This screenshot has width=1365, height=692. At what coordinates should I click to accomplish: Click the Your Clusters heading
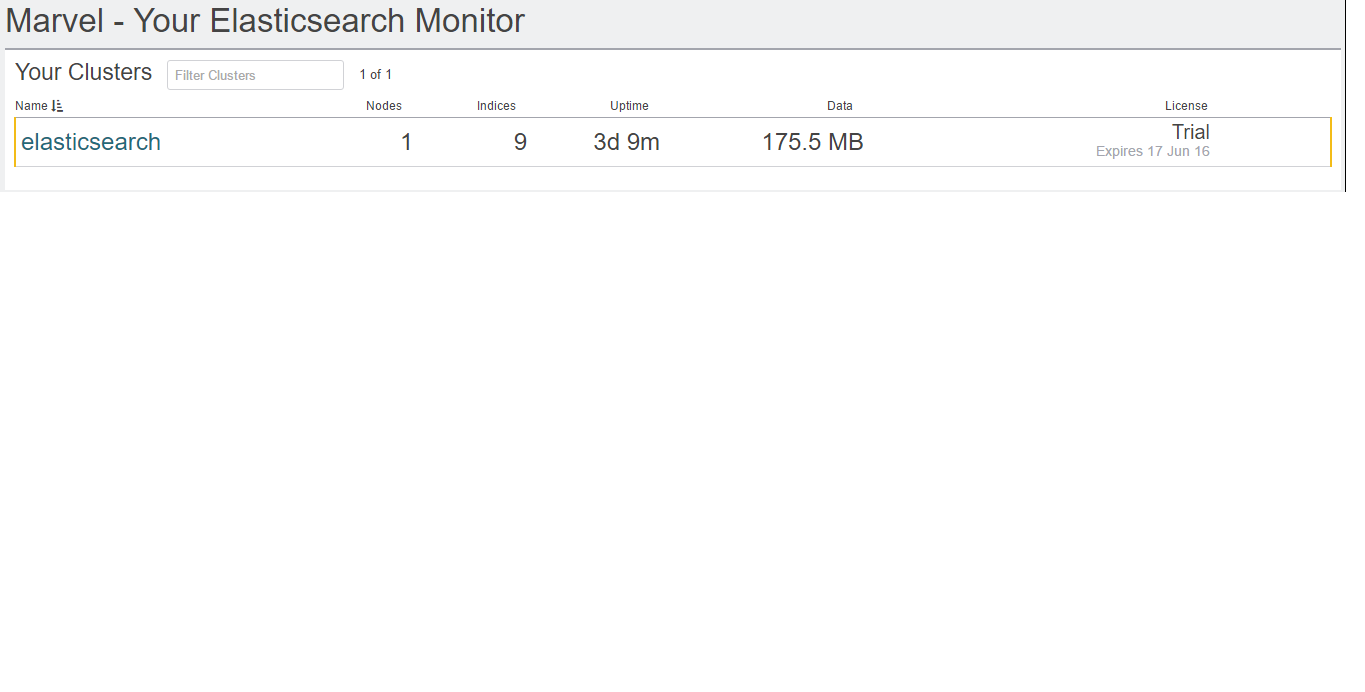pyautogui.click(x=84, y=72)
